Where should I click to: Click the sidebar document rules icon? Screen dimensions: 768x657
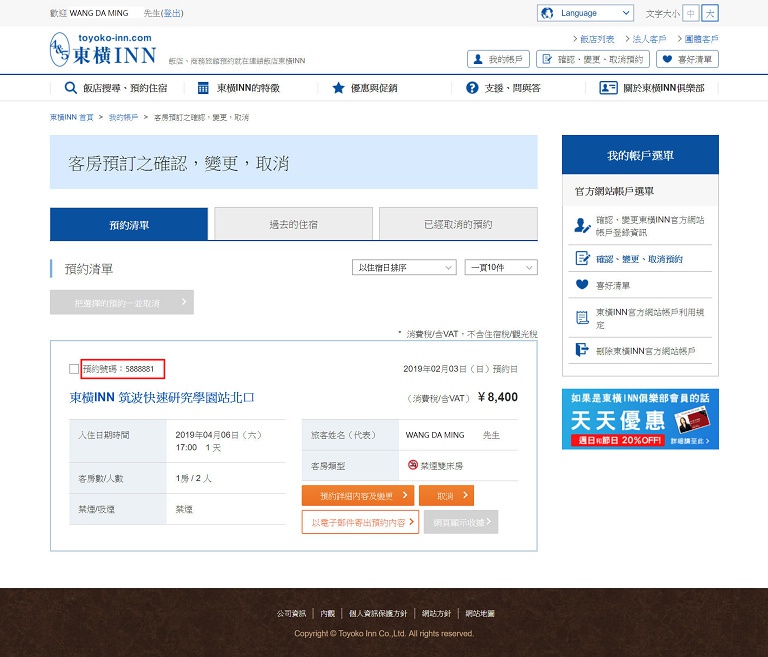coord(582,318)
